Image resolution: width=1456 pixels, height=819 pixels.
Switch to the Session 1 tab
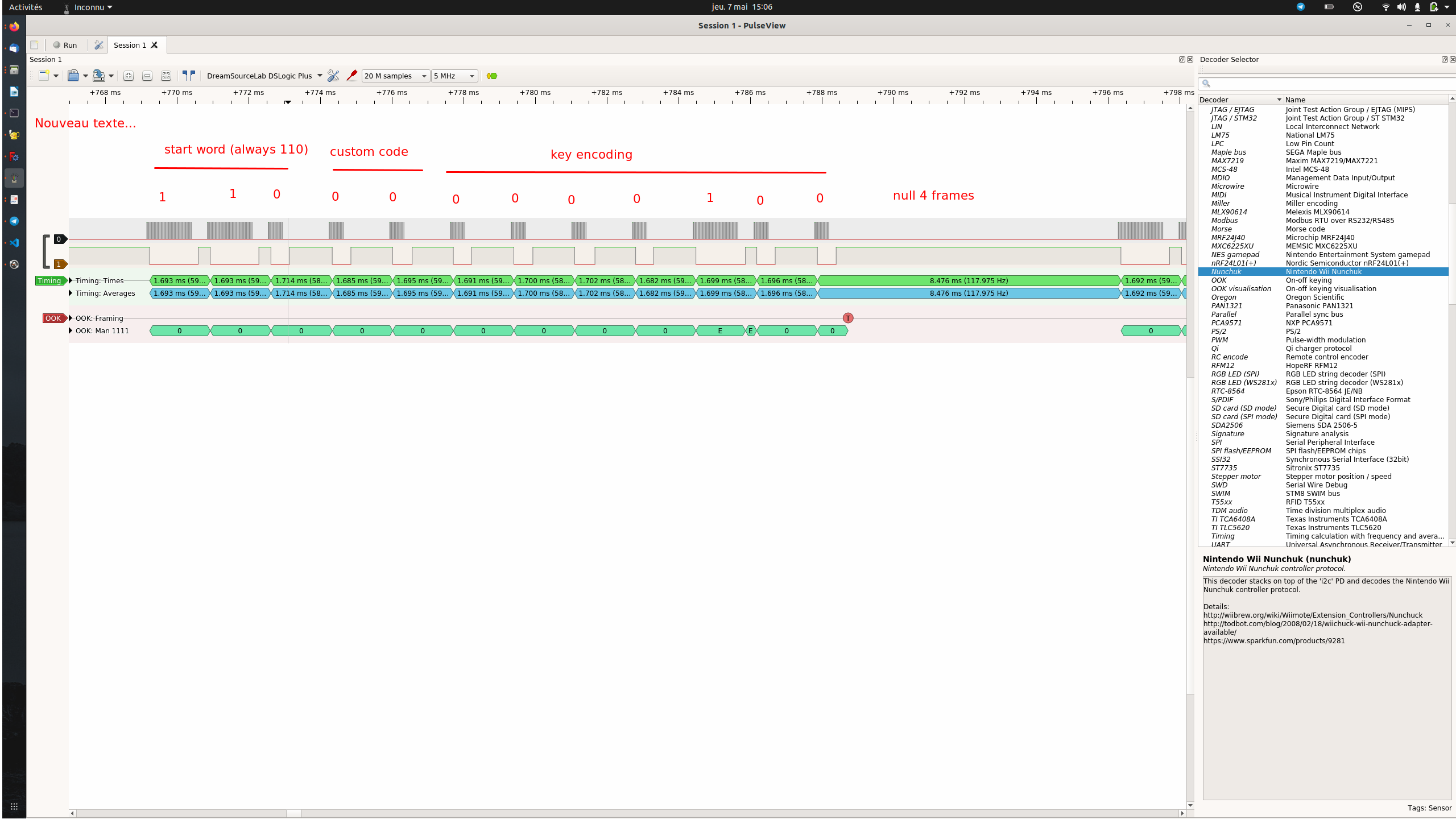click(130, 44)
